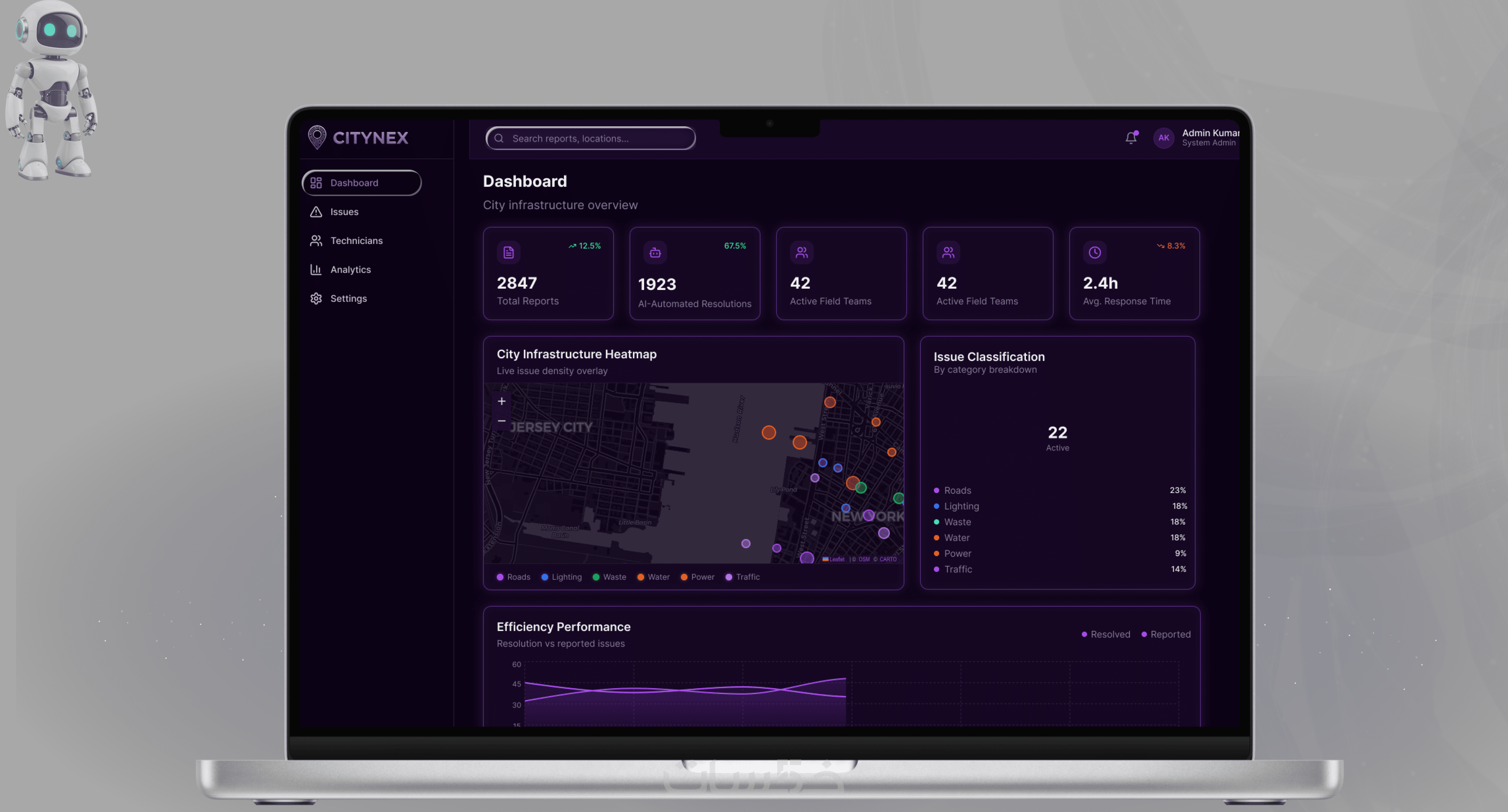Open Settings from the sidebar
The image size is (1508, 812).
(x=348, y=299)
